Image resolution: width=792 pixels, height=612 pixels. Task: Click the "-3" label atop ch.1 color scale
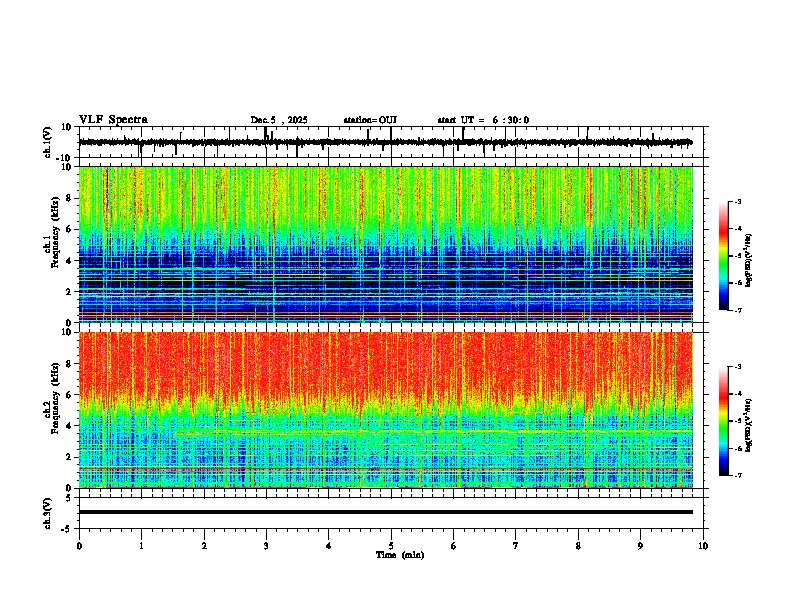(x=738, y=201)
